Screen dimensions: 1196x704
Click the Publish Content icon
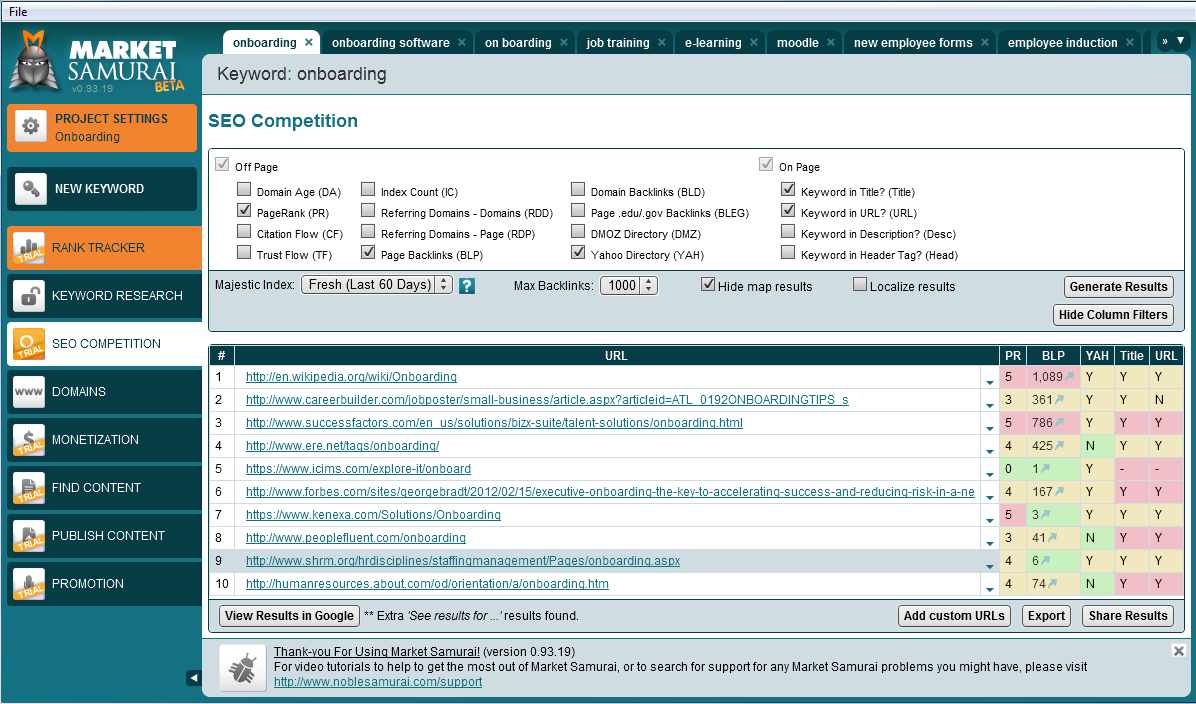[x=29, y=535]
